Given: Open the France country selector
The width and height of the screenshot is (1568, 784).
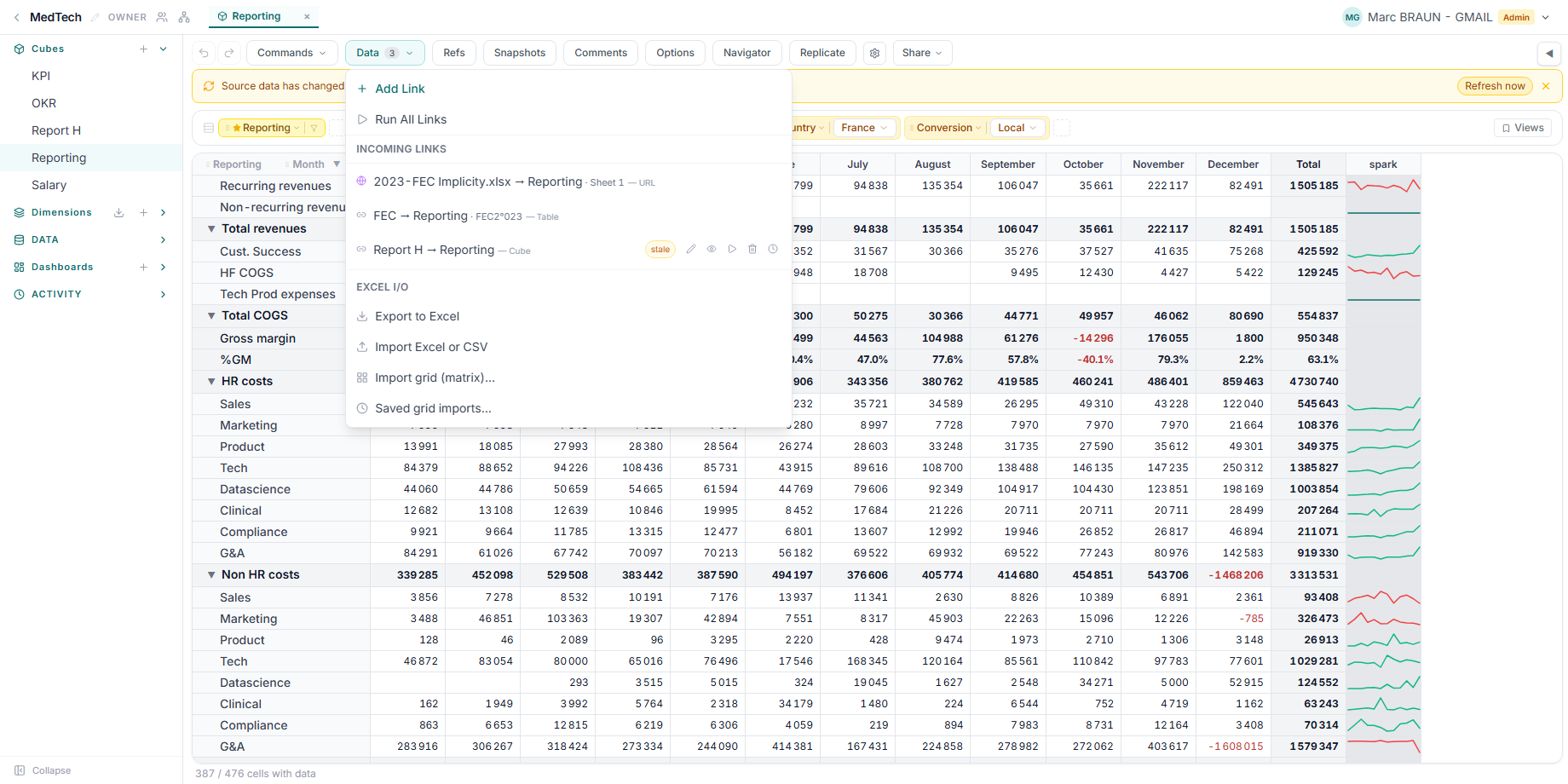Looking at the screenshot, I should click(864, 128).
